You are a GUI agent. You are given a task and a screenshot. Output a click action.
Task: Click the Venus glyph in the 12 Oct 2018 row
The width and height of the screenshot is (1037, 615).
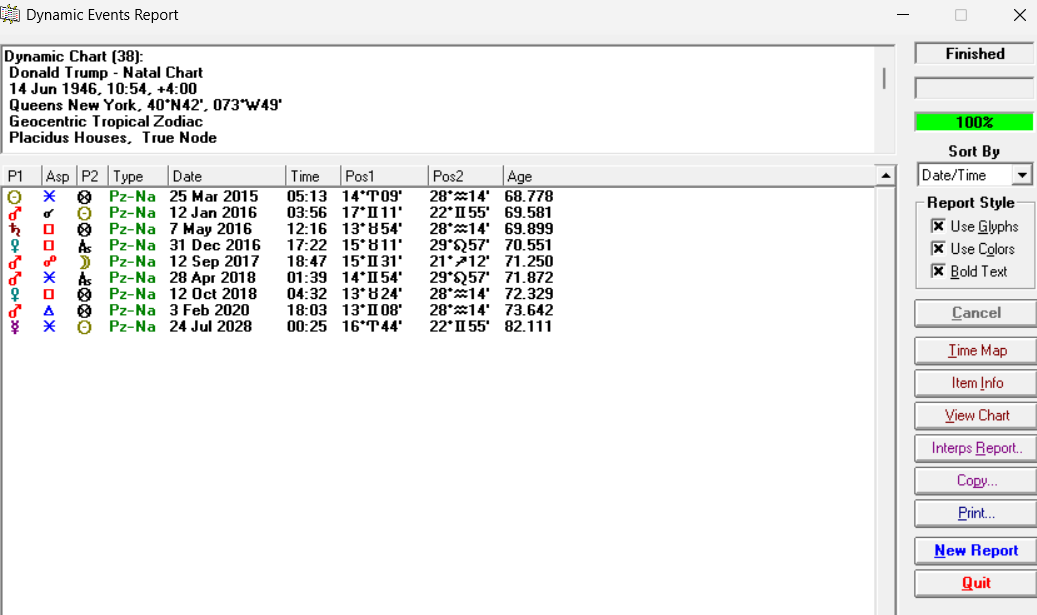pyautogui.click(x=15, y=294)
